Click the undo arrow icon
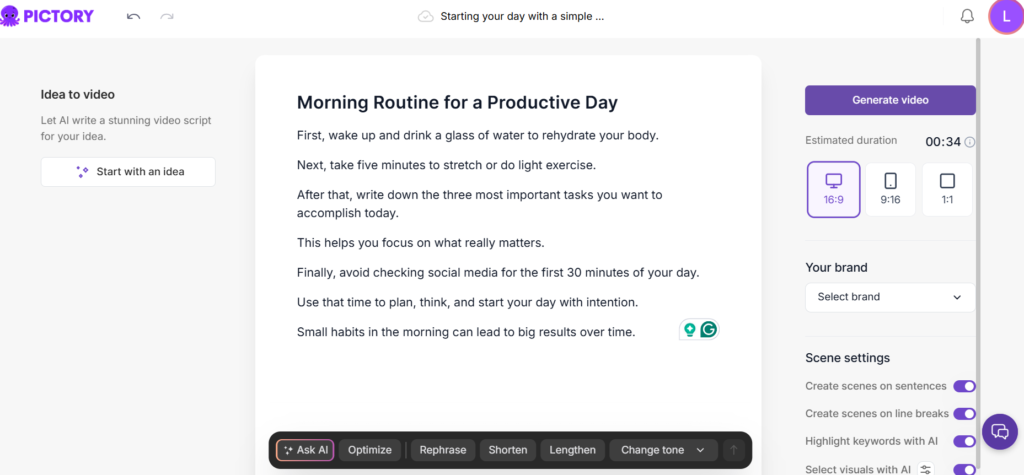The image size is (1024, 475). [x=134, y=17]
